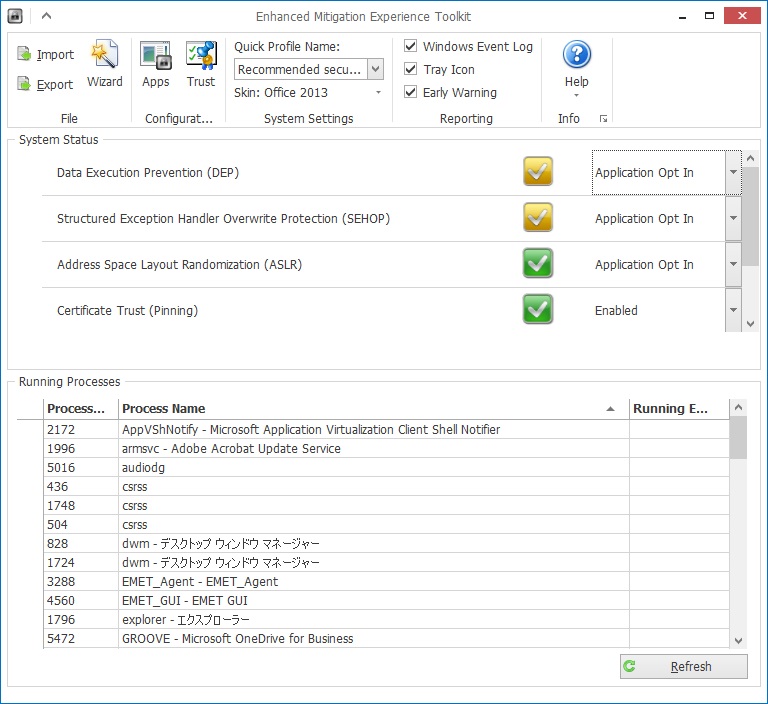Click scroll-down arrow of Running Processes list
The height and width of the screenshot is (704, 768).
pyautogui.click(x=739, y=640)
